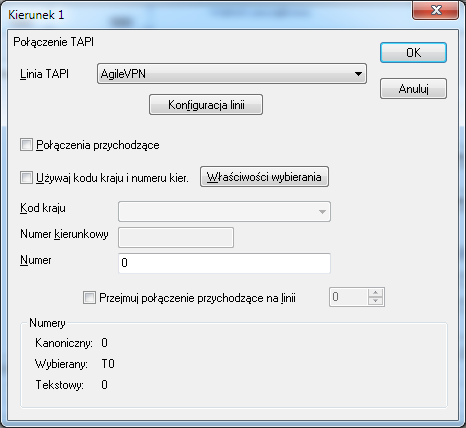The width and height of the screenshot is (466, 428).
Task: Click into the Numer input field
Action: coord(224,263)
